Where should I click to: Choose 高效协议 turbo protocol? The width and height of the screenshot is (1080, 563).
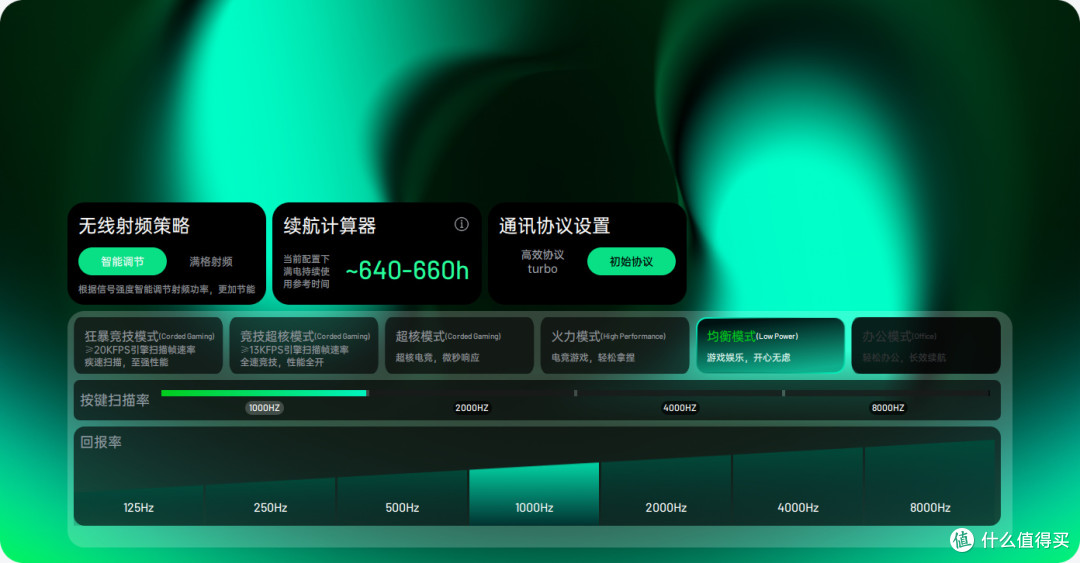[542, 261]
